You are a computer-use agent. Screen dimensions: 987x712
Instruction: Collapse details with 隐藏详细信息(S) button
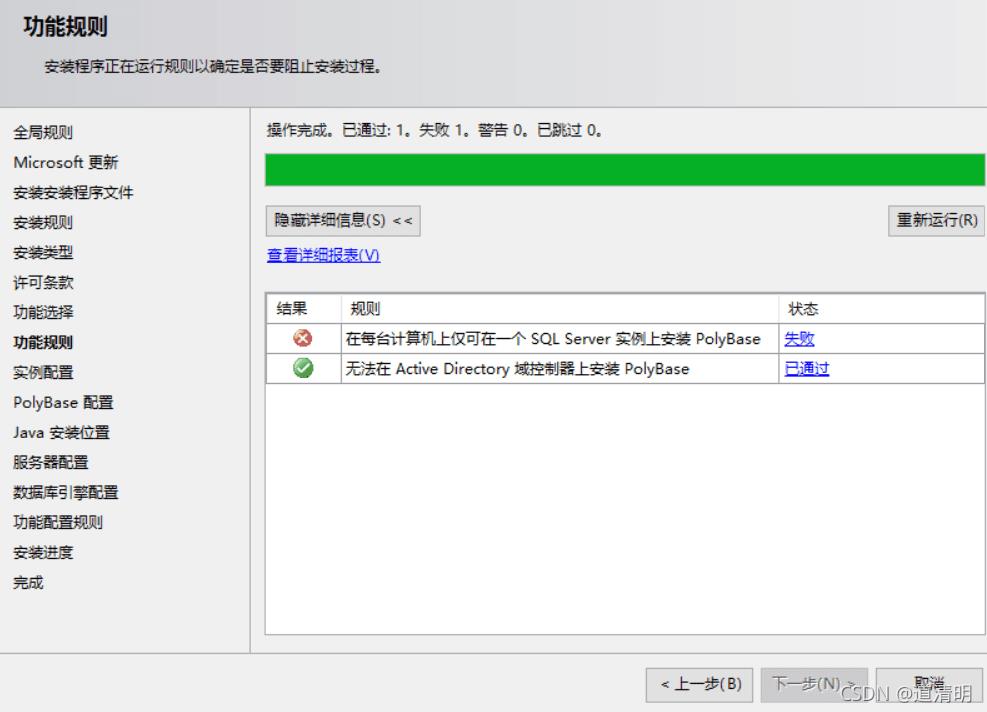(343, 221)
